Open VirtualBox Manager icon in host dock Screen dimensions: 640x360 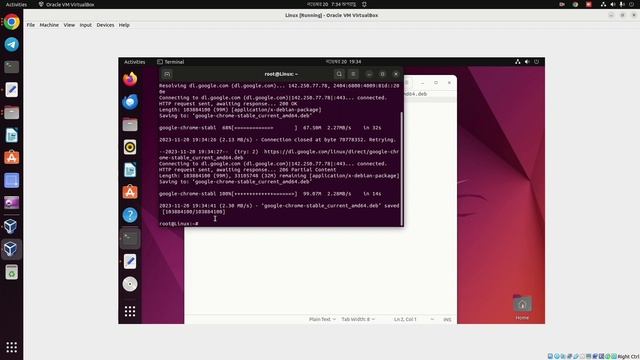(11, 226)
